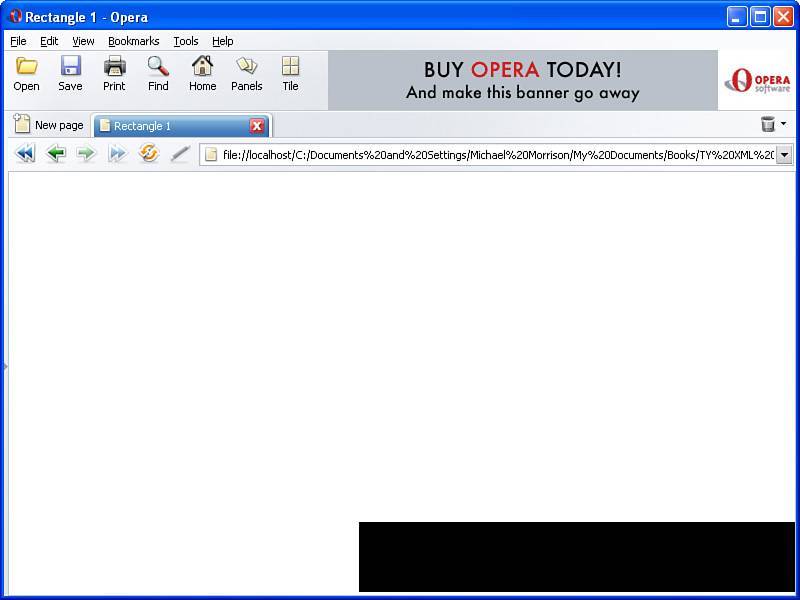Open the closed tabs trash can
The width and height of the screenshot is (800, 600).
point(767,124)
